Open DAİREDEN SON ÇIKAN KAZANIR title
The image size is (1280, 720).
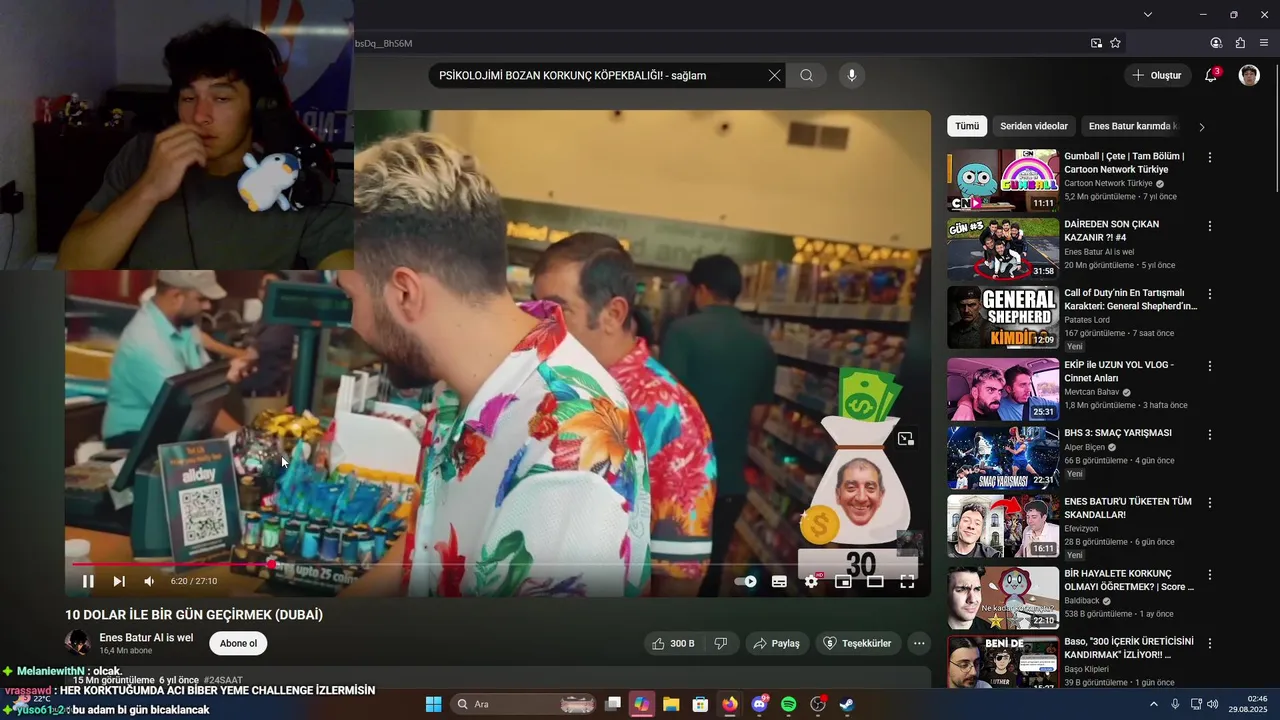[1111, 231]
